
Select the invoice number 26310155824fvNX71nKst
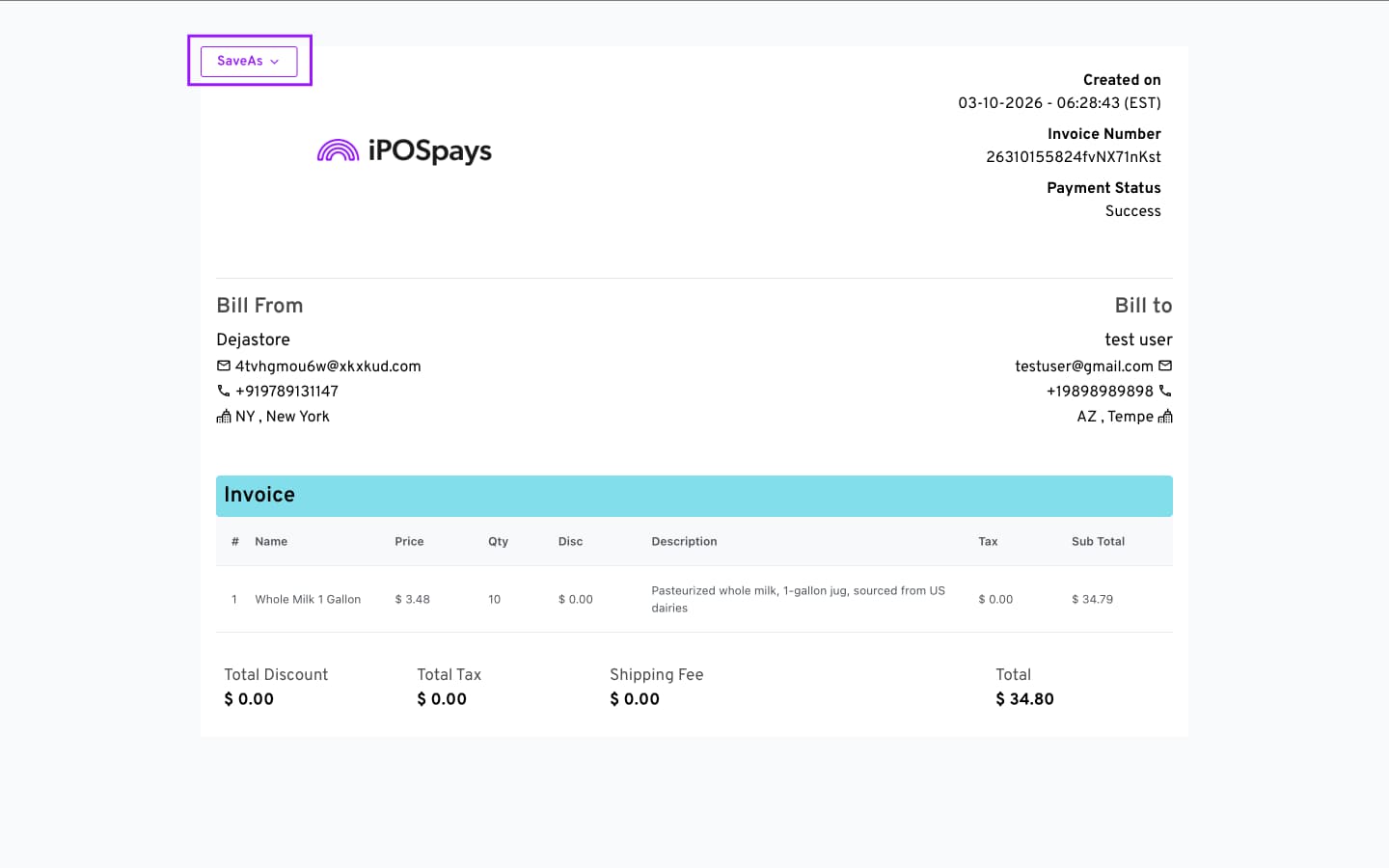1073,157
